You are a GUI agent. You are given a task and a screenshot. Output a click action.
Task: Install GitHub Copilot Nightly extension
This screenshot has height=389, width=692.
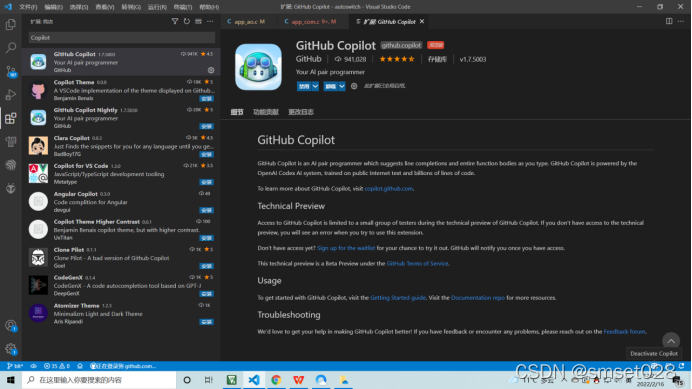tap(206, 126)
